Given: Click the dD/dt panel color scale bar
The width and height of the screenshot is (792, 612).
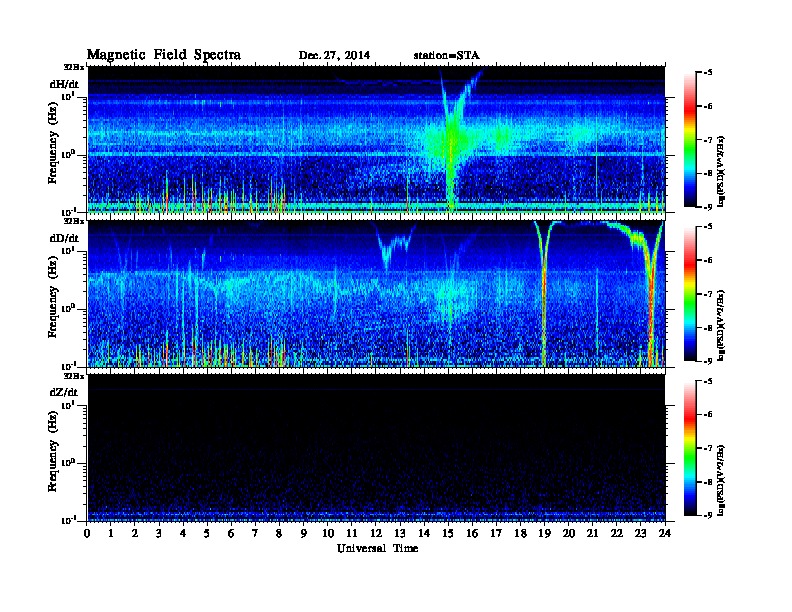Looking at the screenshot, I should click(x=690, y=293).
